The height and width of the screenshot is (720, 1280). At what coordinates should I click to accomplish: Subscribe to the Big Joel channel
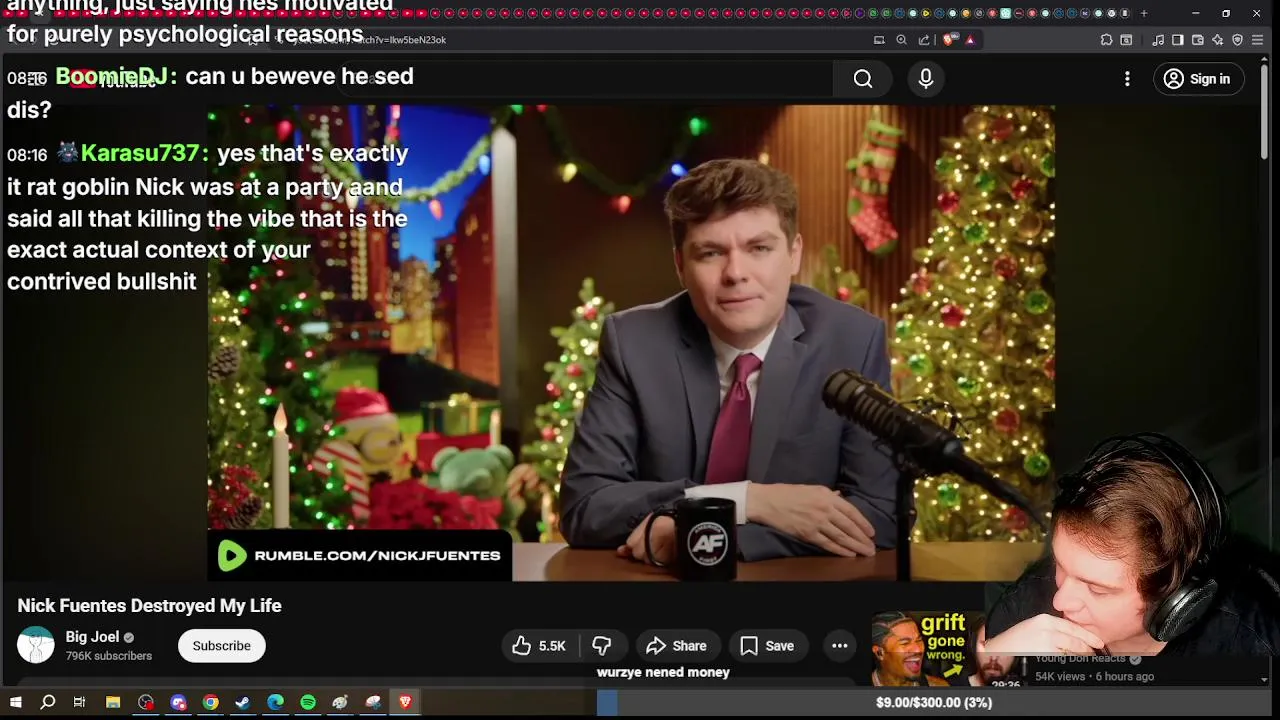coord(221,646)
